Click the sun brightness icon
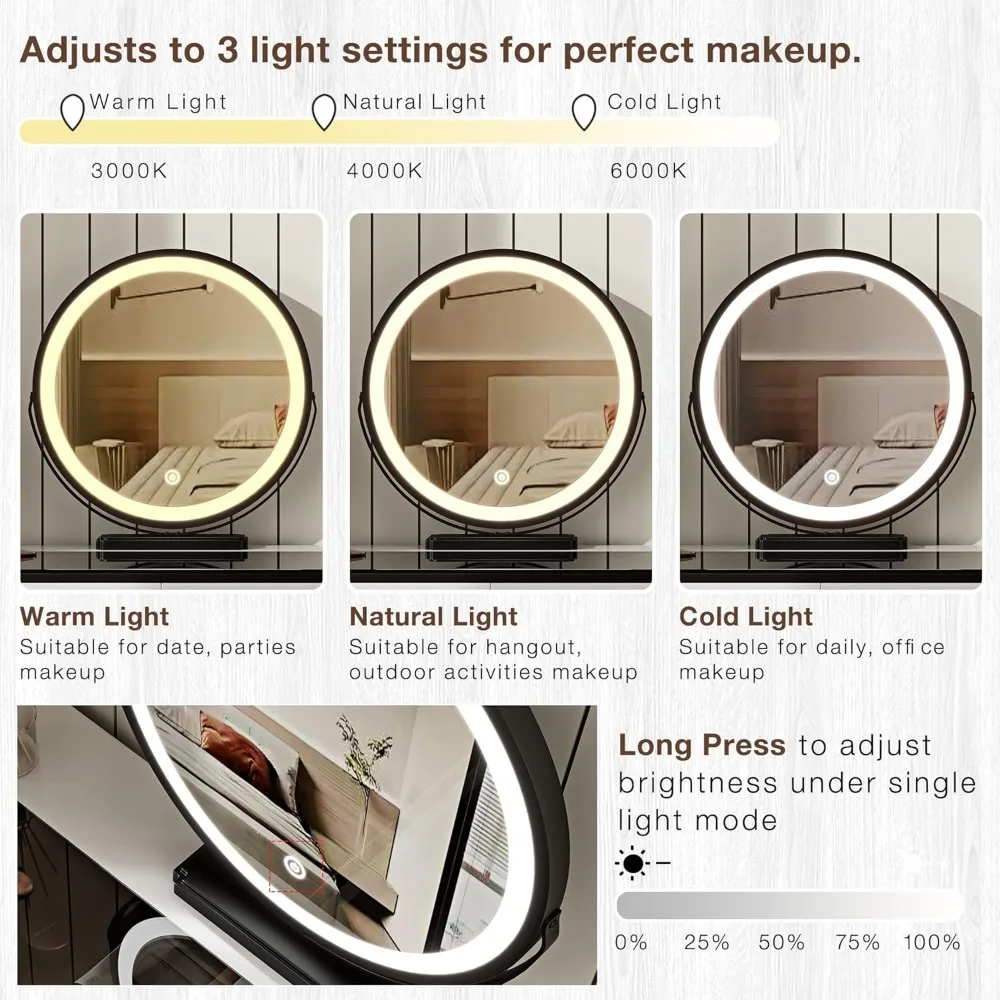This screenshot has width=1000, height=1000. click(x=633, y=864)
